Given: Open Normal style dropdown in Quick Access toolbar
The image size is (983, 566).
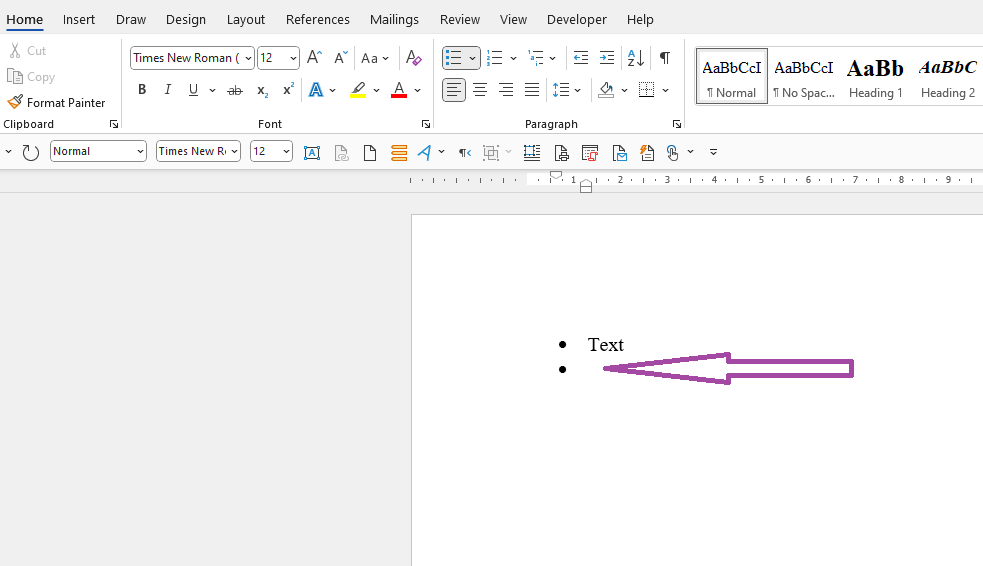Looking at the screenshot, I should [x=140, y=152].
